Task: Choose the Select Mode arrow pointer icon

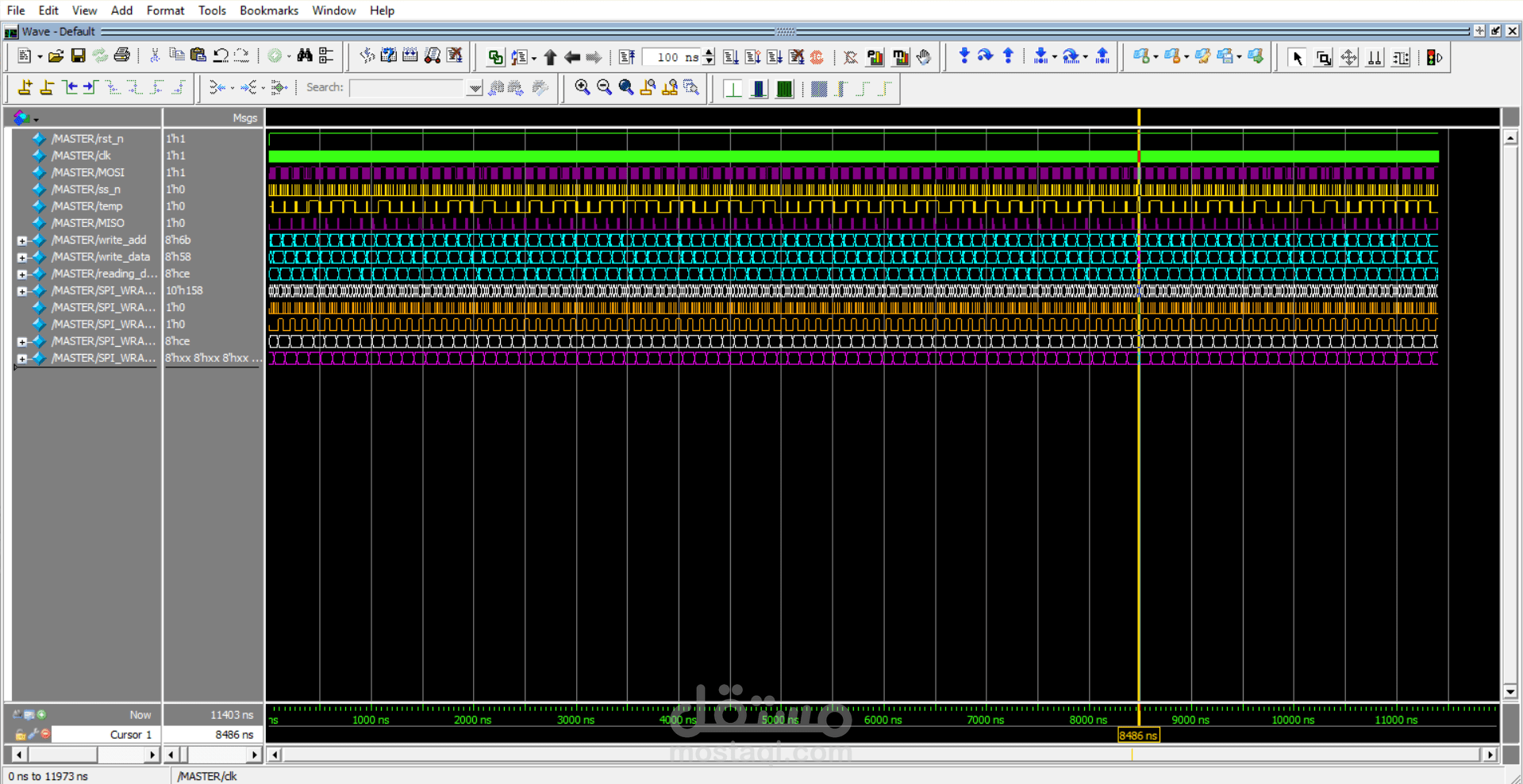Action: pyautogui.click(x=1298, y=57)
